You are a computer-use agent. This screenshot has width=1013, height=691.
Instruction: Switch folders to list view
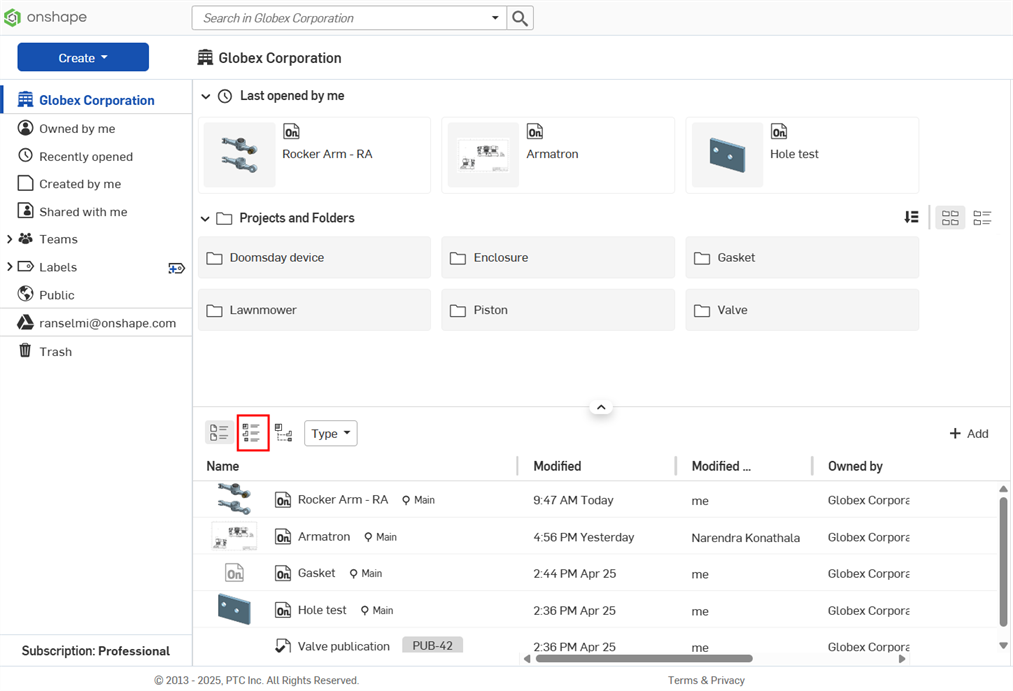[982, 218]
